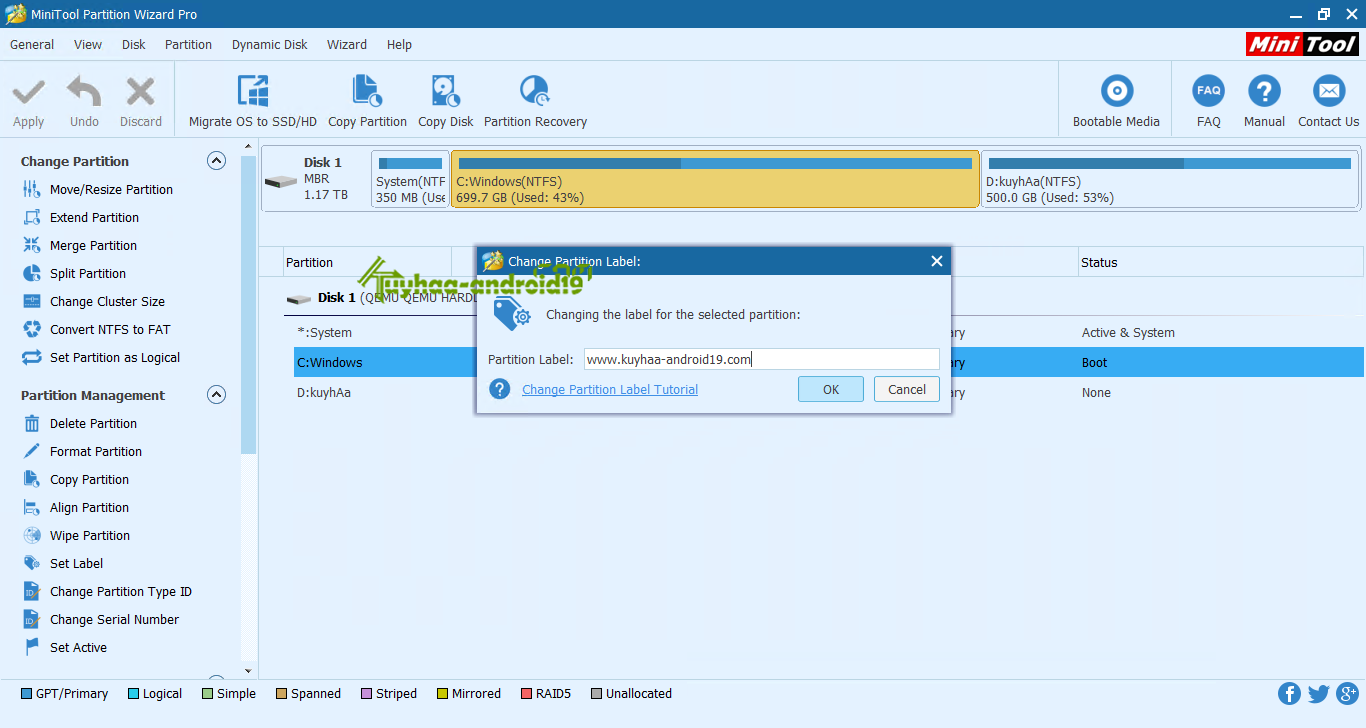Select System partition block in disk map
1366x728 pixels.
click(x=410, y=180)
